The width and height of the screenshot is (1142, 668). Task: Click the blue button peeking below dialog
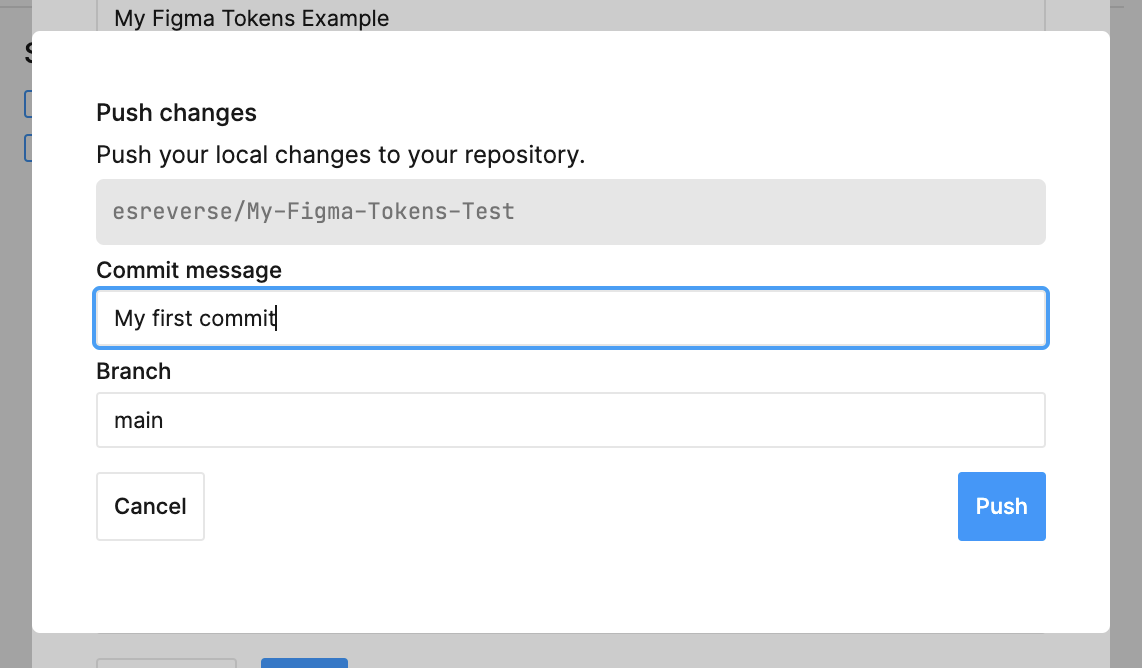point(304,662)
